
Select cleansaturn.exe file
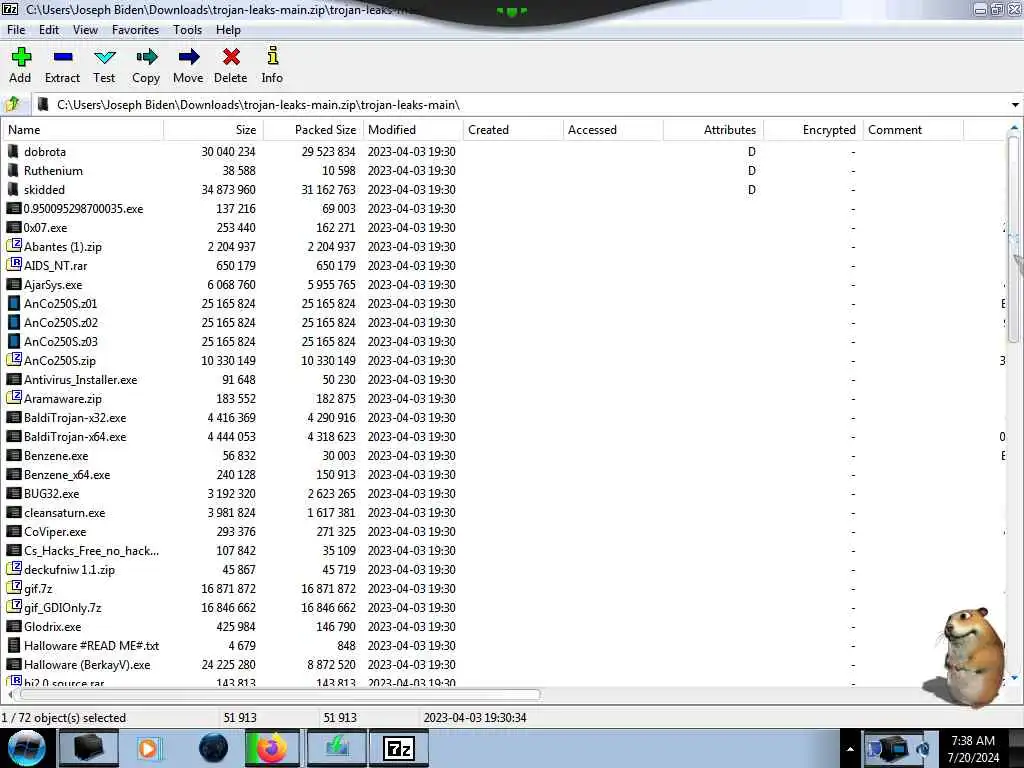point(65,513)
